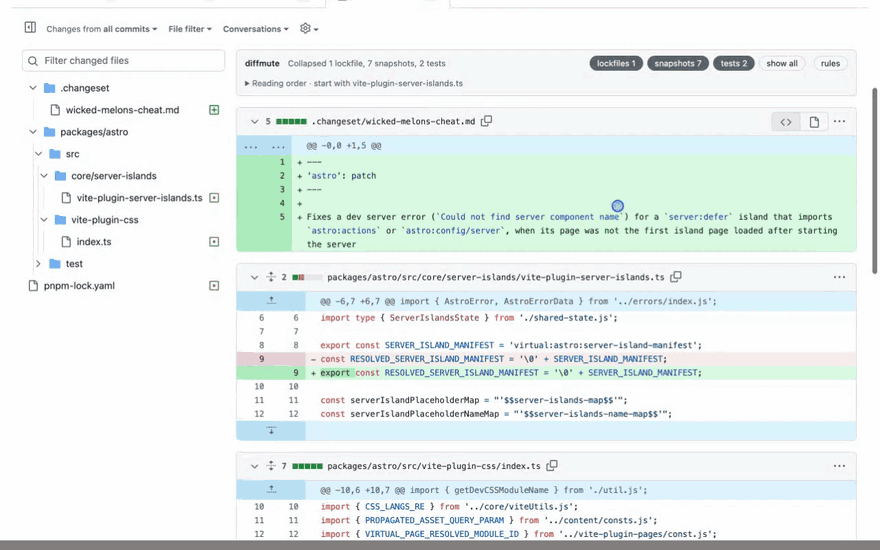The image size is (880, 550).
Task: Collapse the core/server-islands folder
Action: click(44, 176)
